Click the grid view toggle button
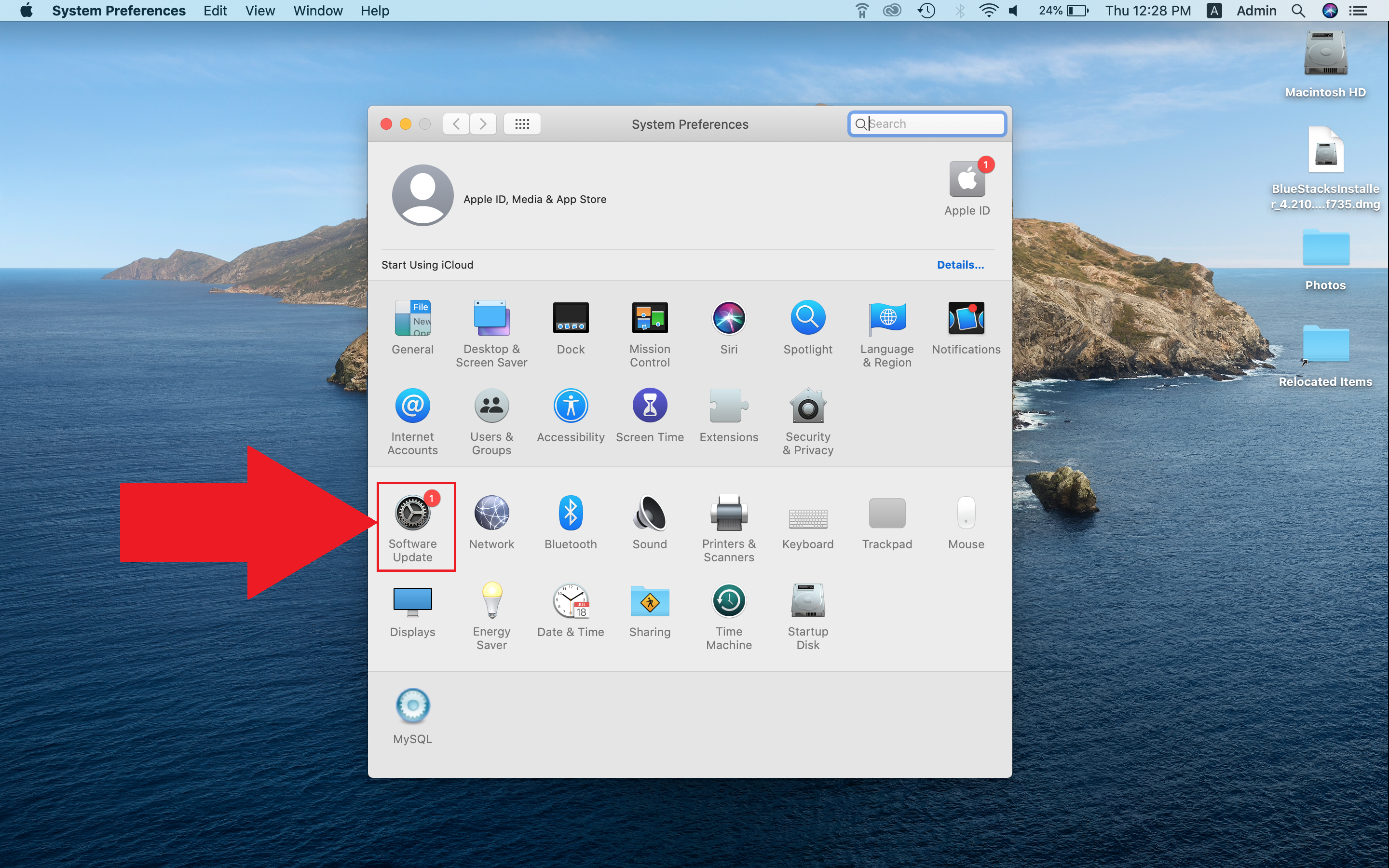The width and height of the screenshot is (1389, 868). click(521, 124)
